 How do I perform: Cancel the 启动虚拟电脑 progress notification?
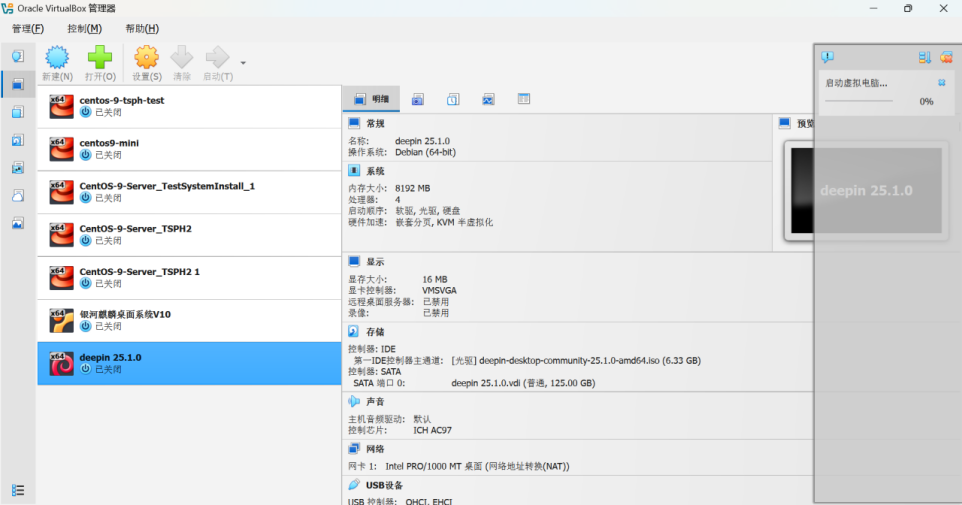click(942, 82)
